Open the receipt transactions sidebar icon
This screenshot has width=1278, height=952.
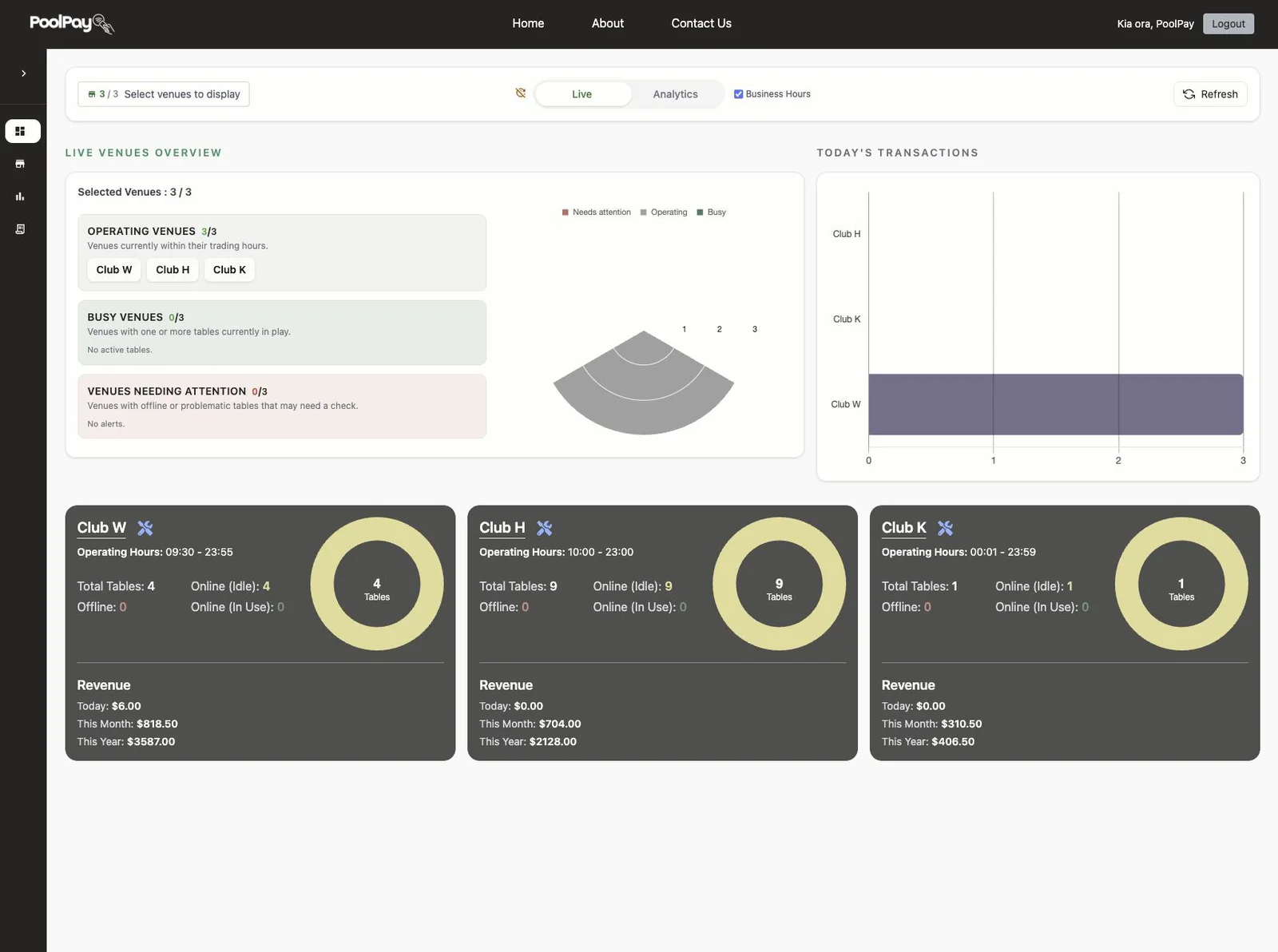pos(20,229)
